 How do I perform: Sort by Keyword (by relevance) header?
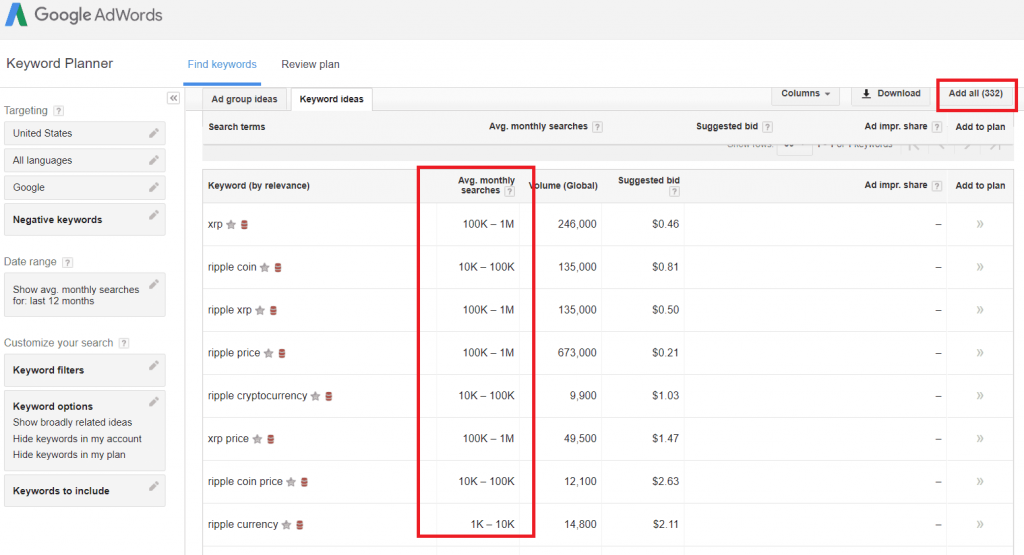pyautogui.click(x=259, y=185)
